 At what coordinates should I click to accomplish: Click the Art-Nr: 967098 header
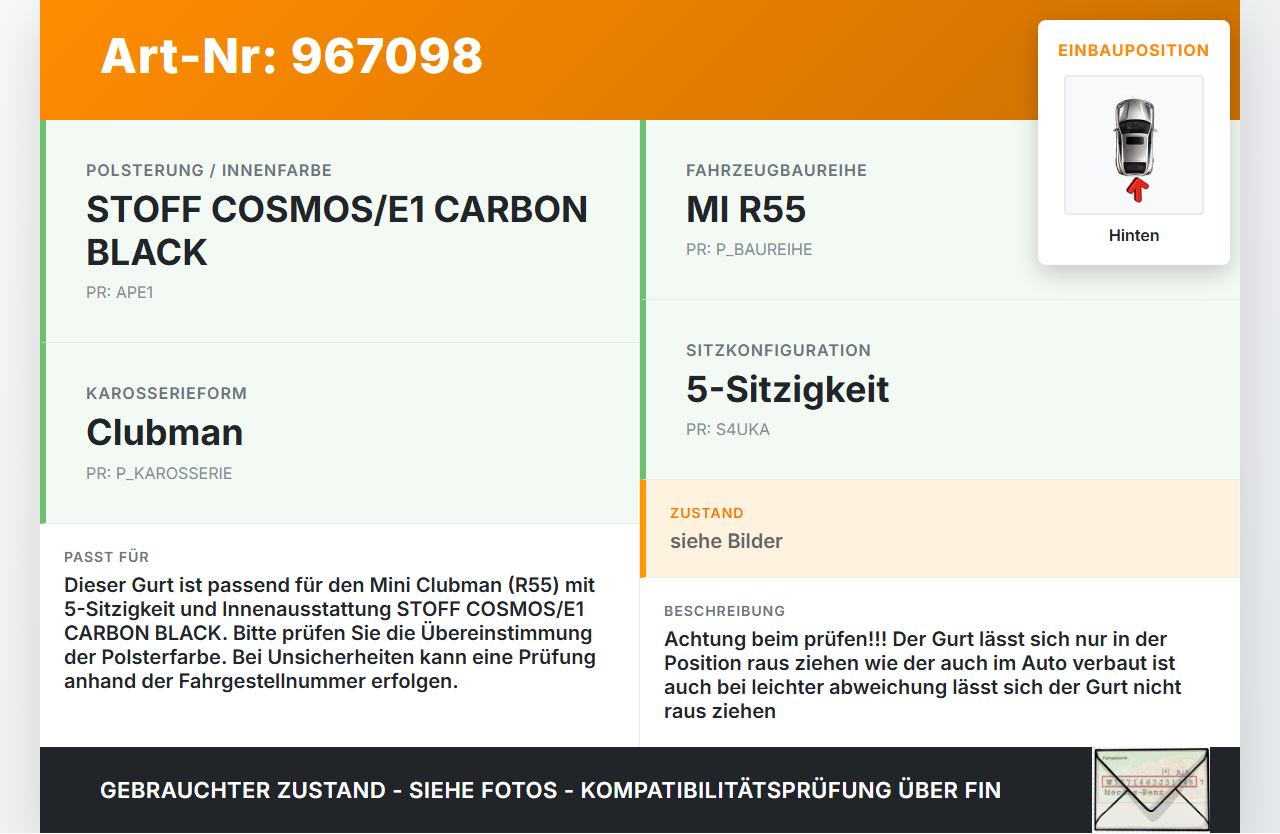click(291, 56)
